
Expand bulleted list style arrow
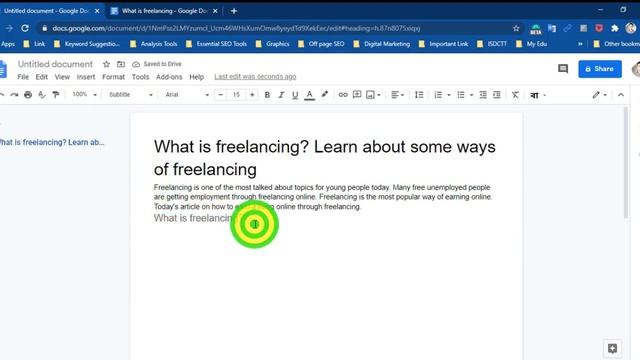point(471,95)
